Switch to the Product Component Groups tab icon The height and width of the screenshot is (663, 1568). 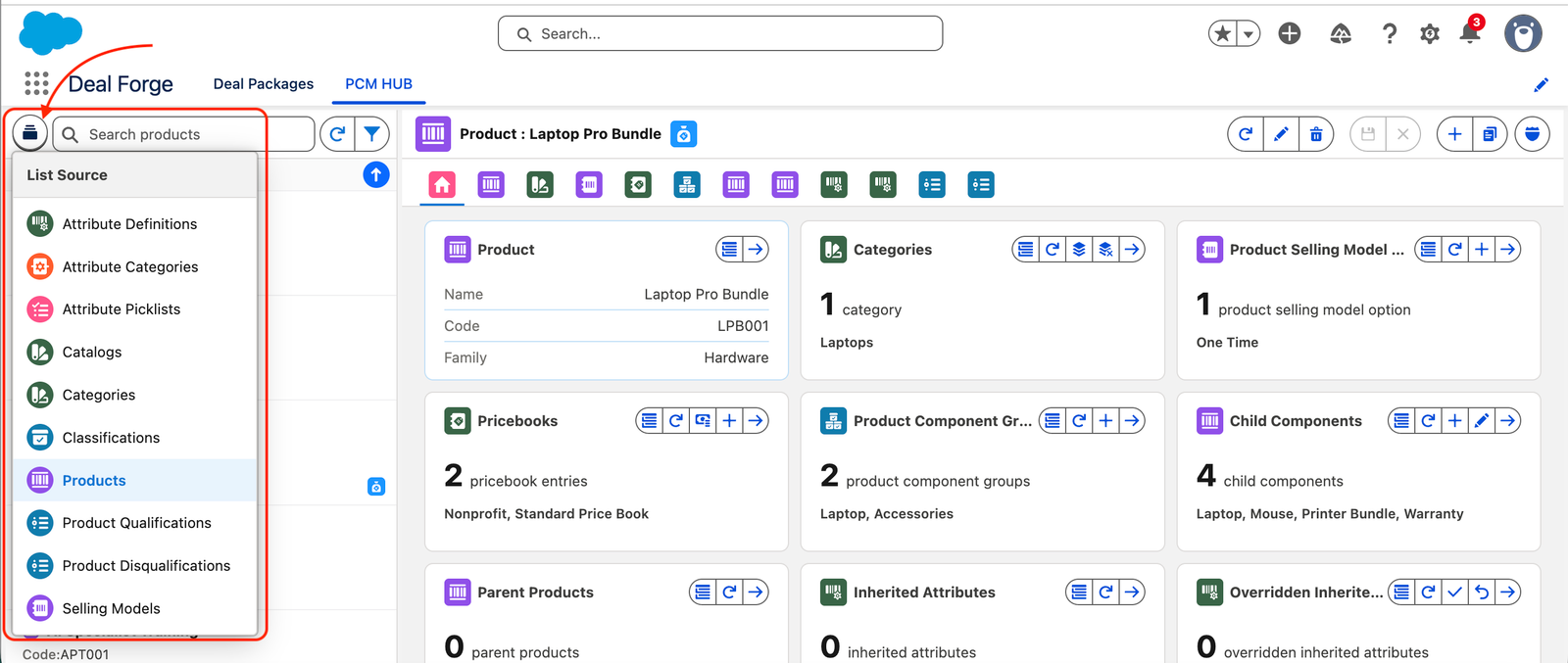[x=687, y=184]
